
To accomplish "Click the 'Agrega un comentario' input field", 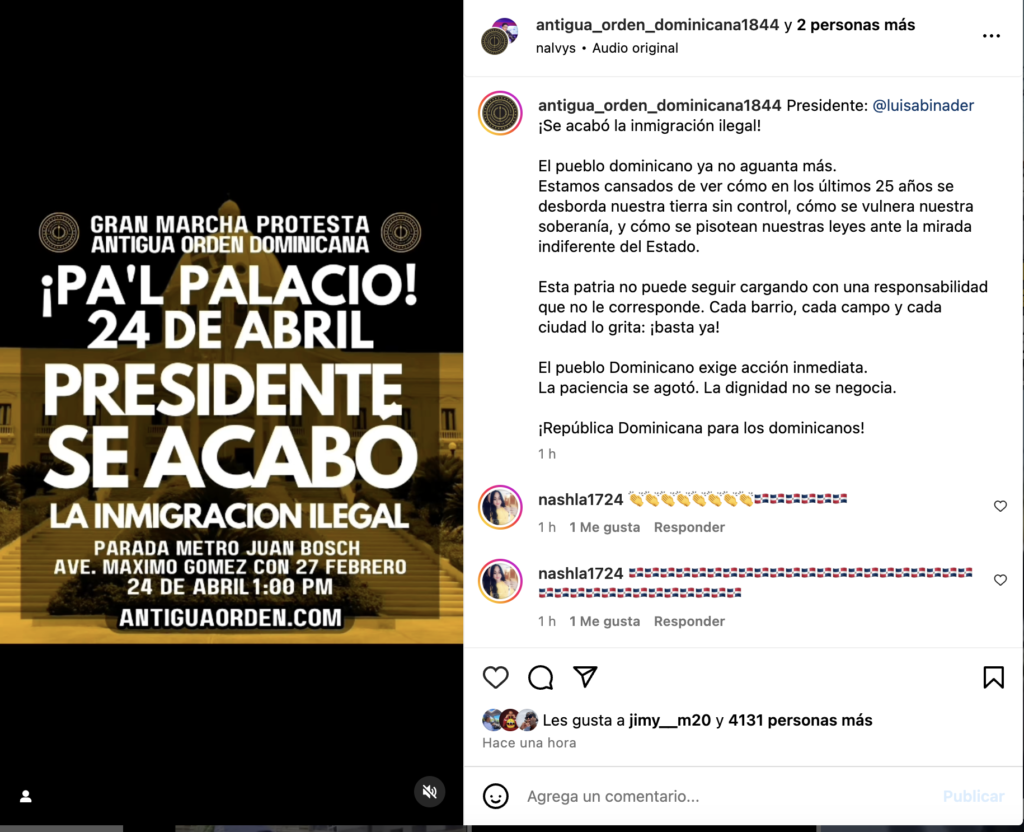I will (728, 796).
